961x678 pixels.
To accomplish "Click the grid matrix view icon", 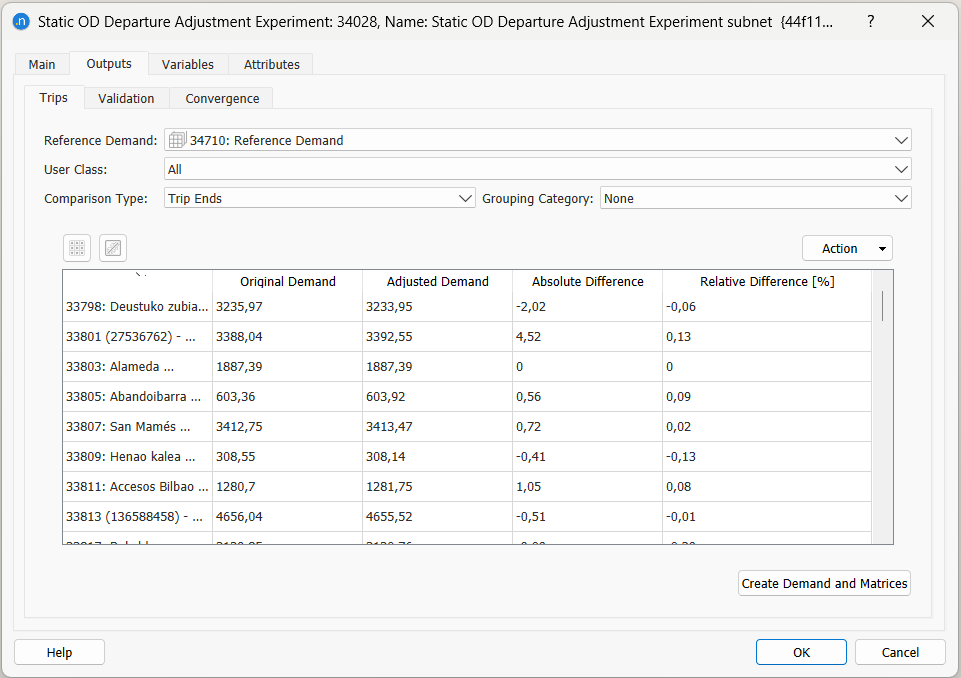I will tap(77, 248).
